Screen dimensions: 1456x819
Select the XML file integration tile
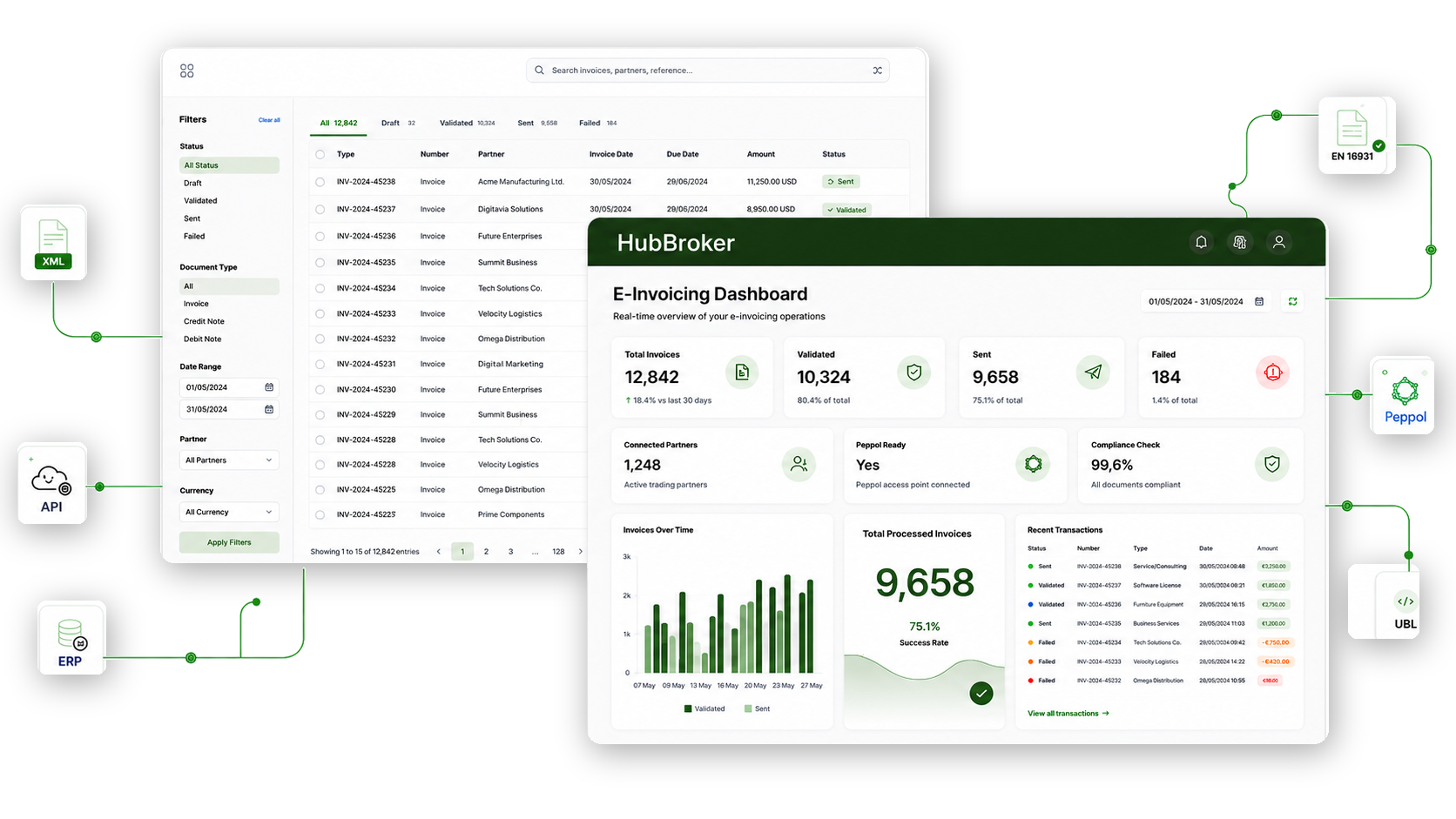coord(53,243)
